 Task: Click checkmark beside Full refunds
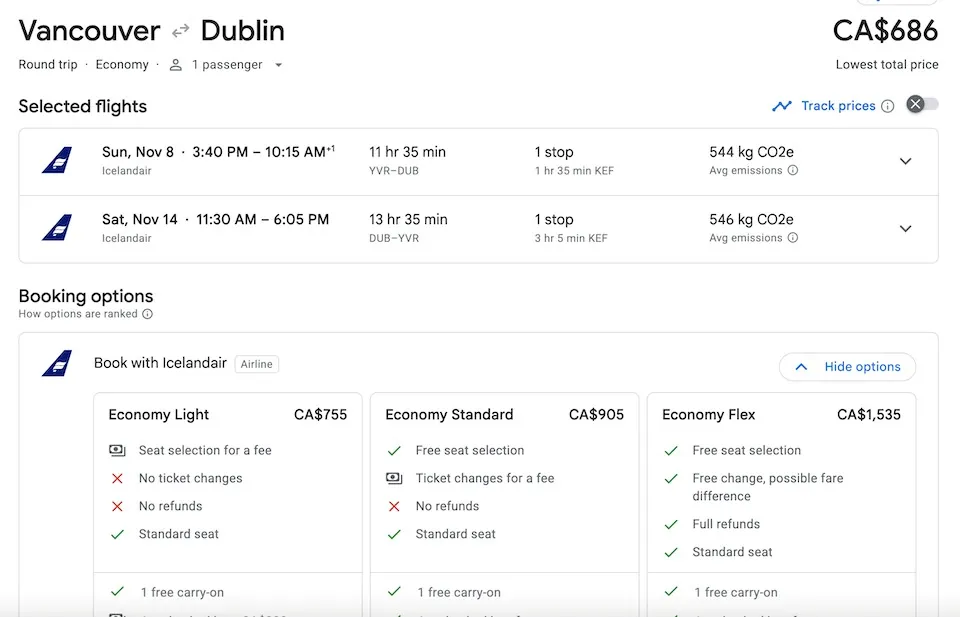[x=670, y=525]
